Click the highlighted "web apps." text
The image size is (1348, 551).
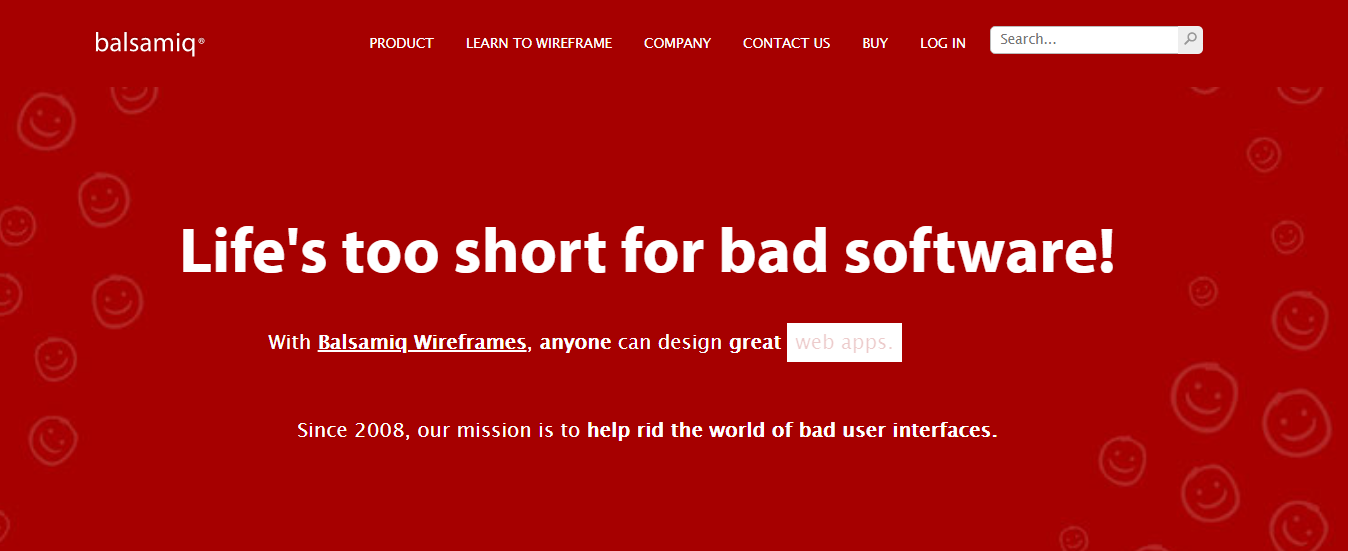(x=844, y=342)
